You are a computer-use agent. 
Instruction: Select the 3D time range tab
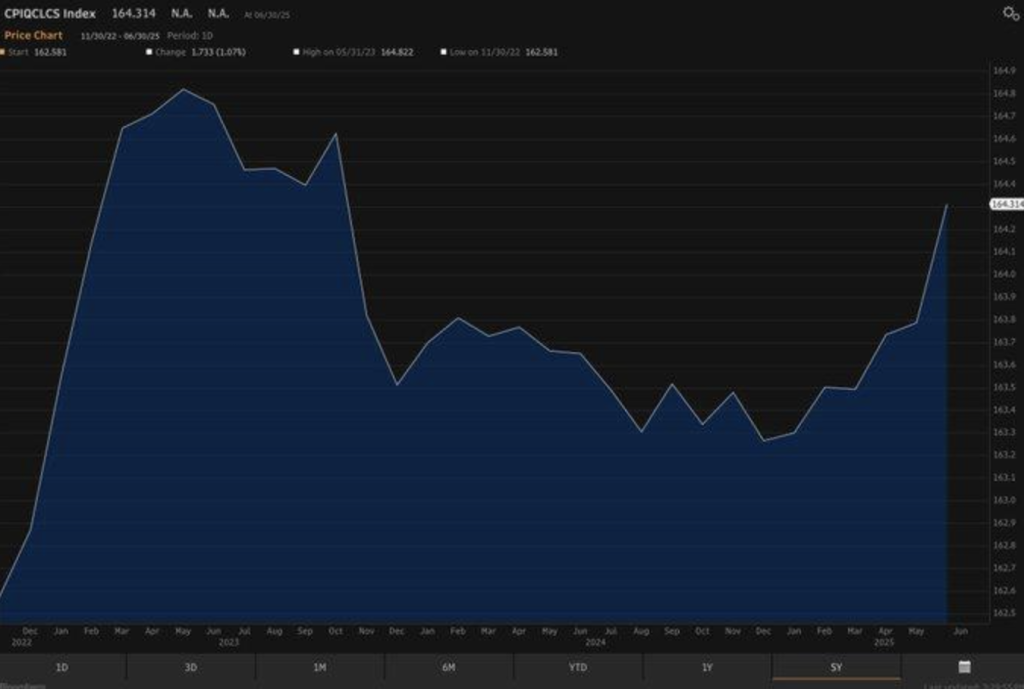pos(191,667)
